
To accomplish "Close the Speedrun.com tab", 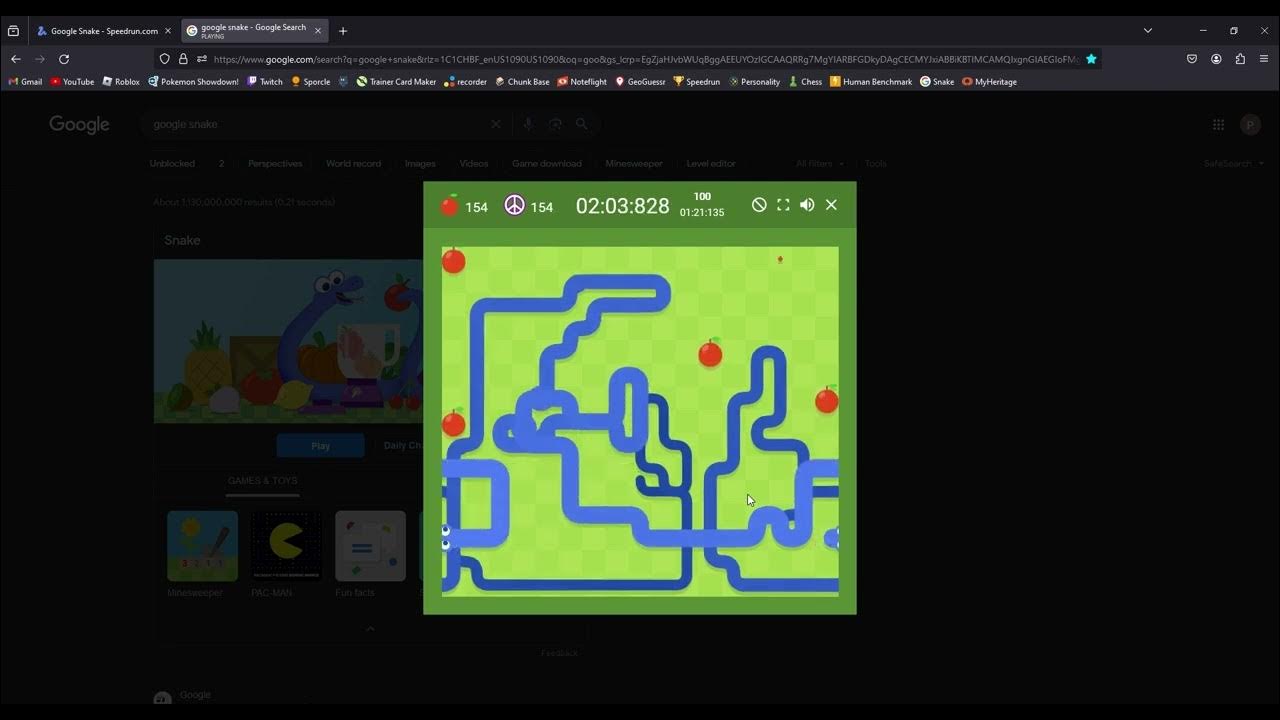I will (167, 31).
